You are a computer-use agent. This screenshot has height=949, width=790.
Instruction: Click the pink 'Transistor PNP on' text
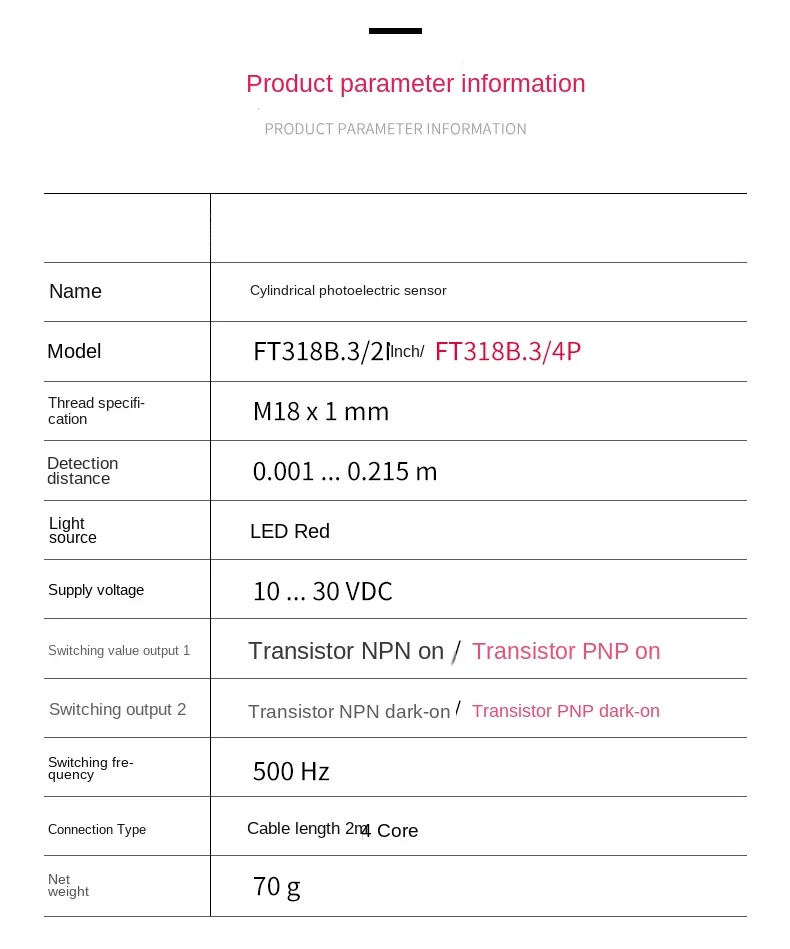566,651
